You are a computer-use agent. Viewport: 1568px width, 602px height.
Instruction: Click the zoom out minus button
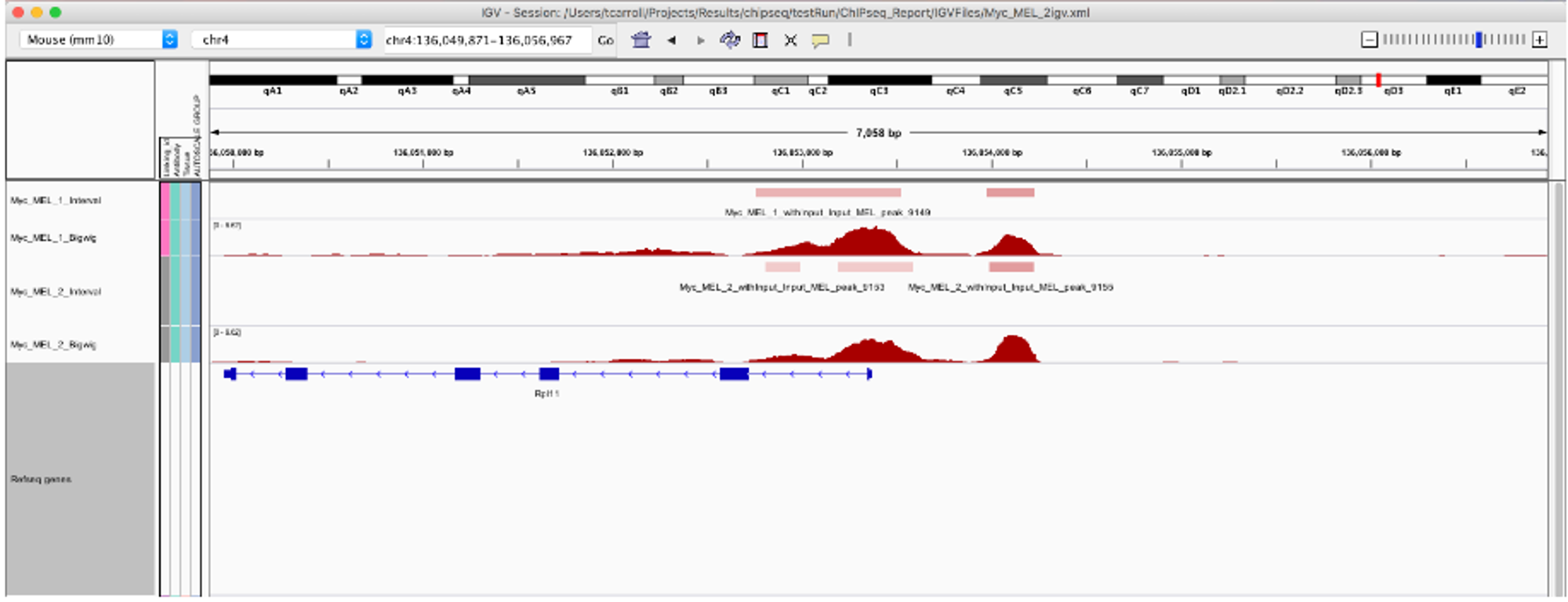click(1369, 39)
